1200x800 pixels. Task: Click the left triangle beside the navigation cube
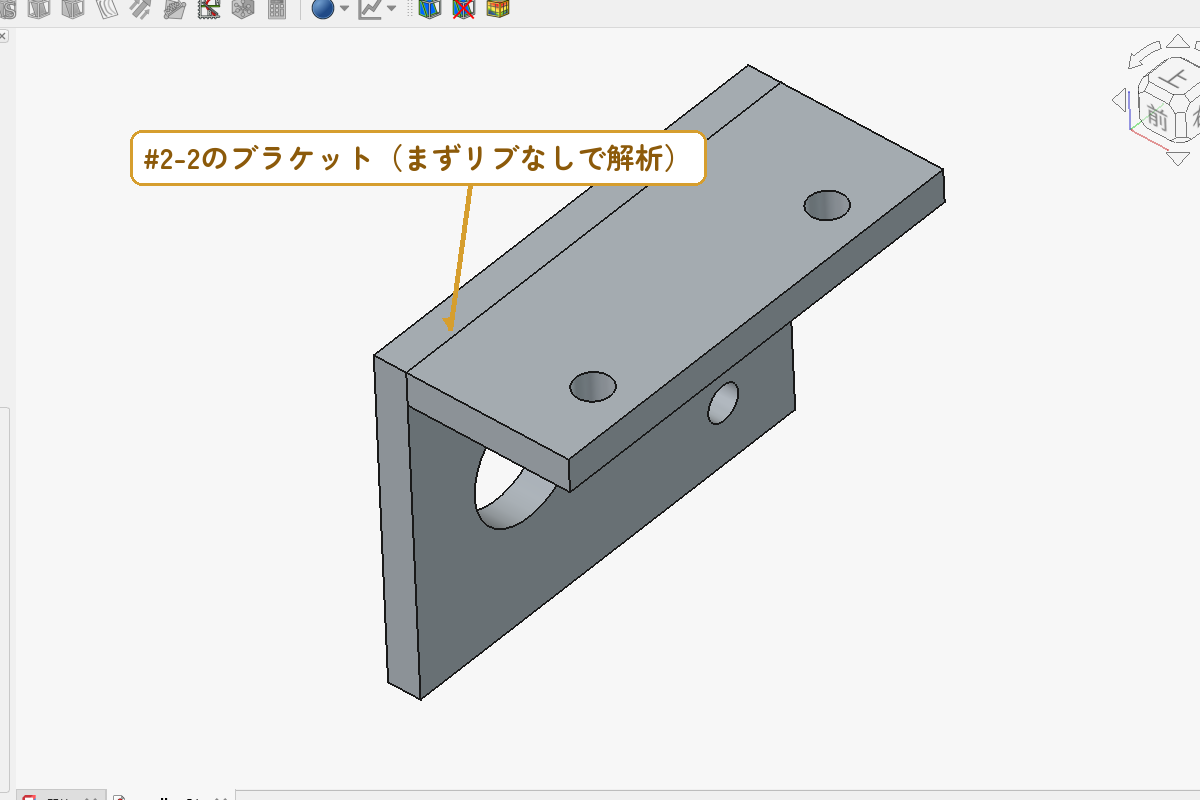coord(1119,100)
